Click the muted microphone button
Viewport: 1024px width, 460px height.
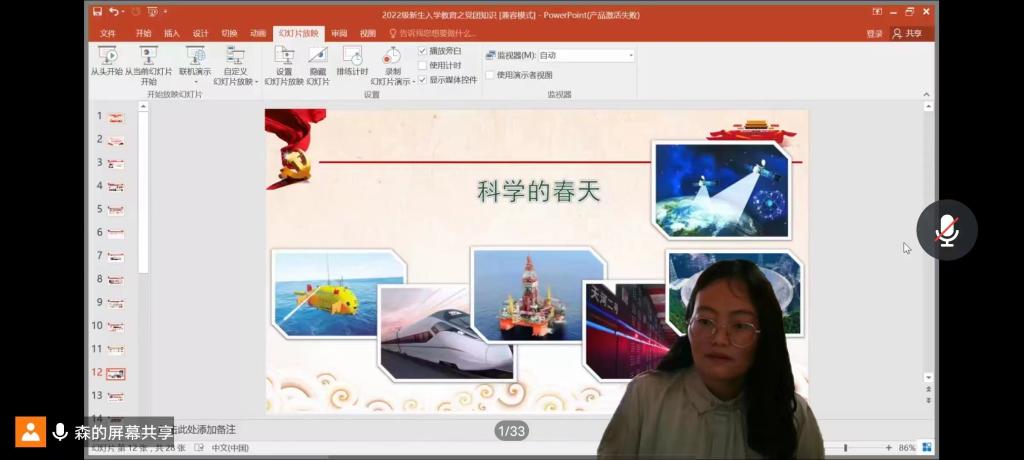[x=946, y=231]
